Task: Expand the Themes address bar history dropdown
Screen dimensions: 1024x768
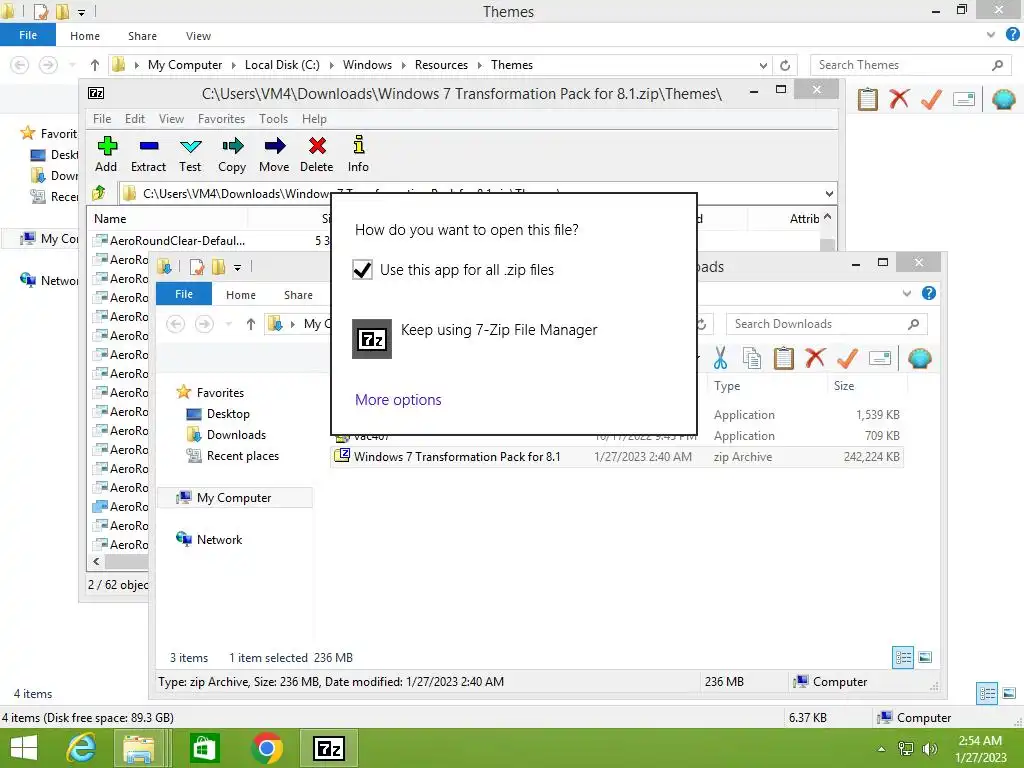Action: 763,65
